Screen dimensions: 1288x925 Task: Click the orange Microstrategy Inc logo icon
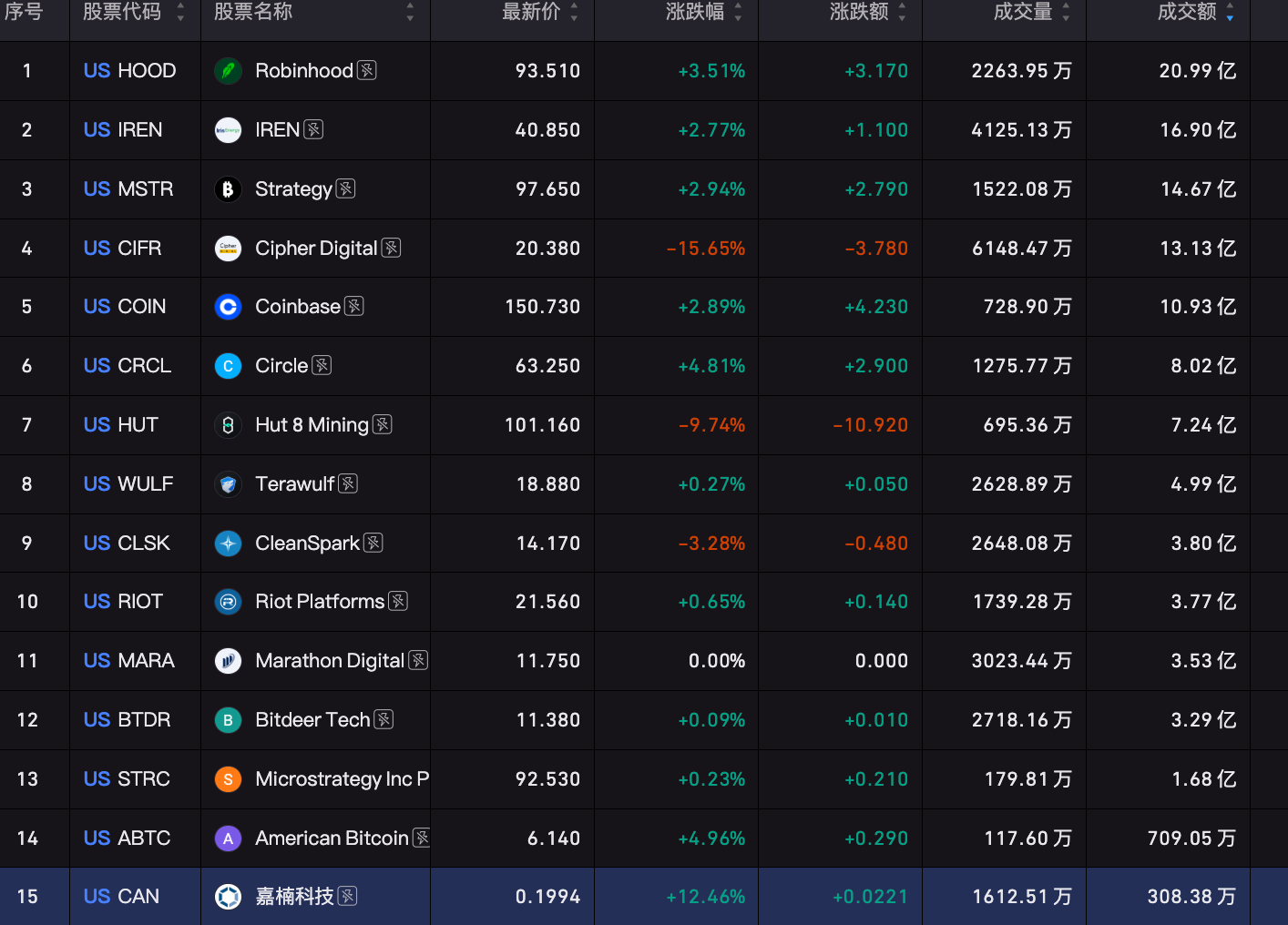[x=228, y=779]
